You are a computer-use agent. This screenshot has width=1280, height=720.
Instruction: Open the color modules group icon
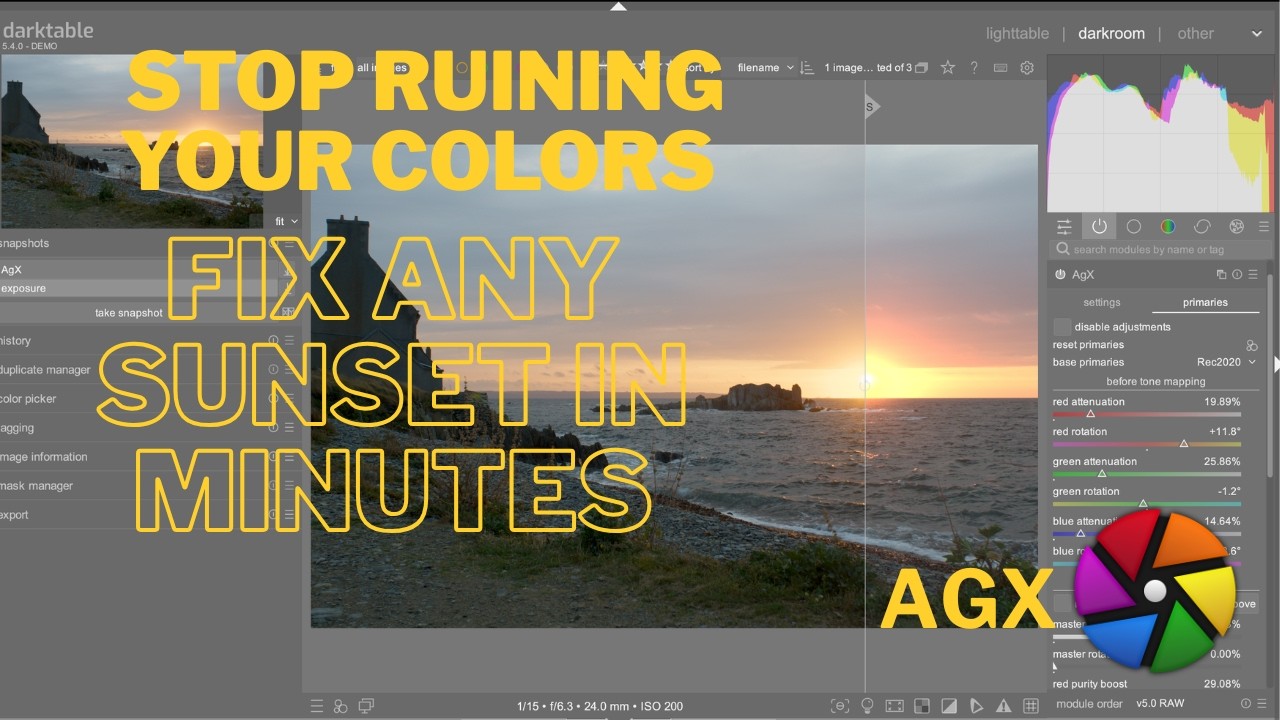(x=1168, y=227)
